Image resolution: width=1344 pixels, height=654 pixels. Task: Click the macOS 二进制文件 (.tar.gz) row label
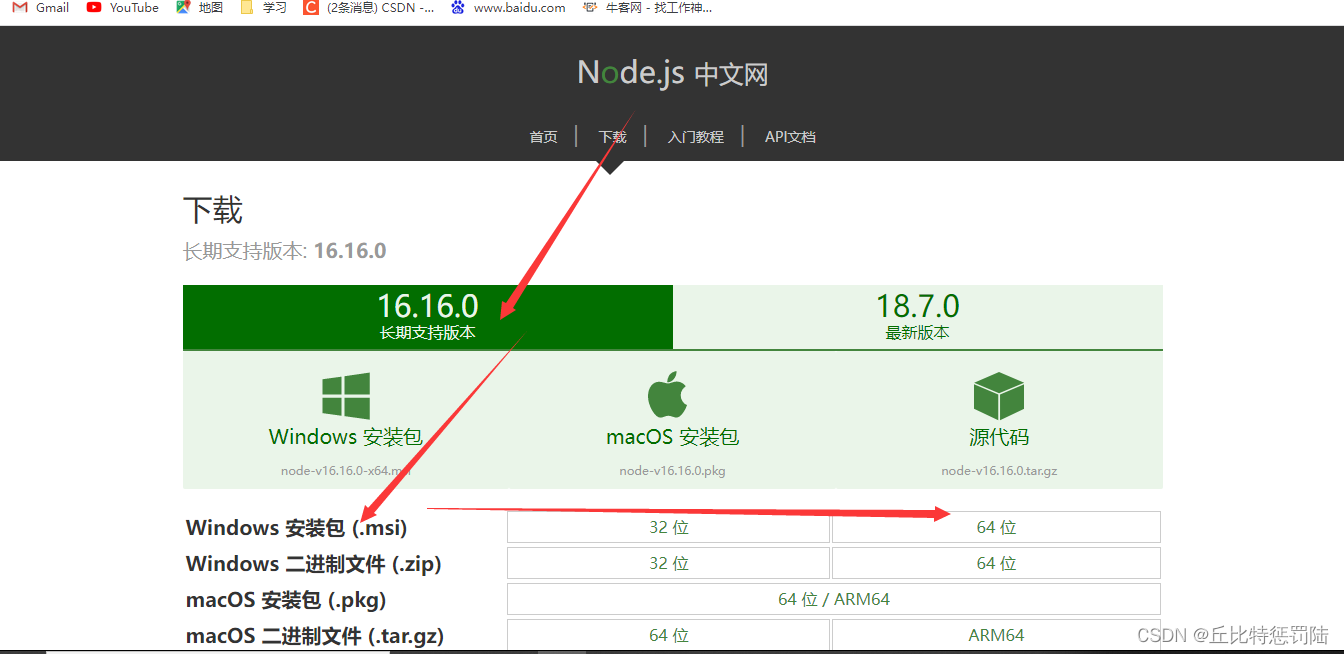[315, 636]
